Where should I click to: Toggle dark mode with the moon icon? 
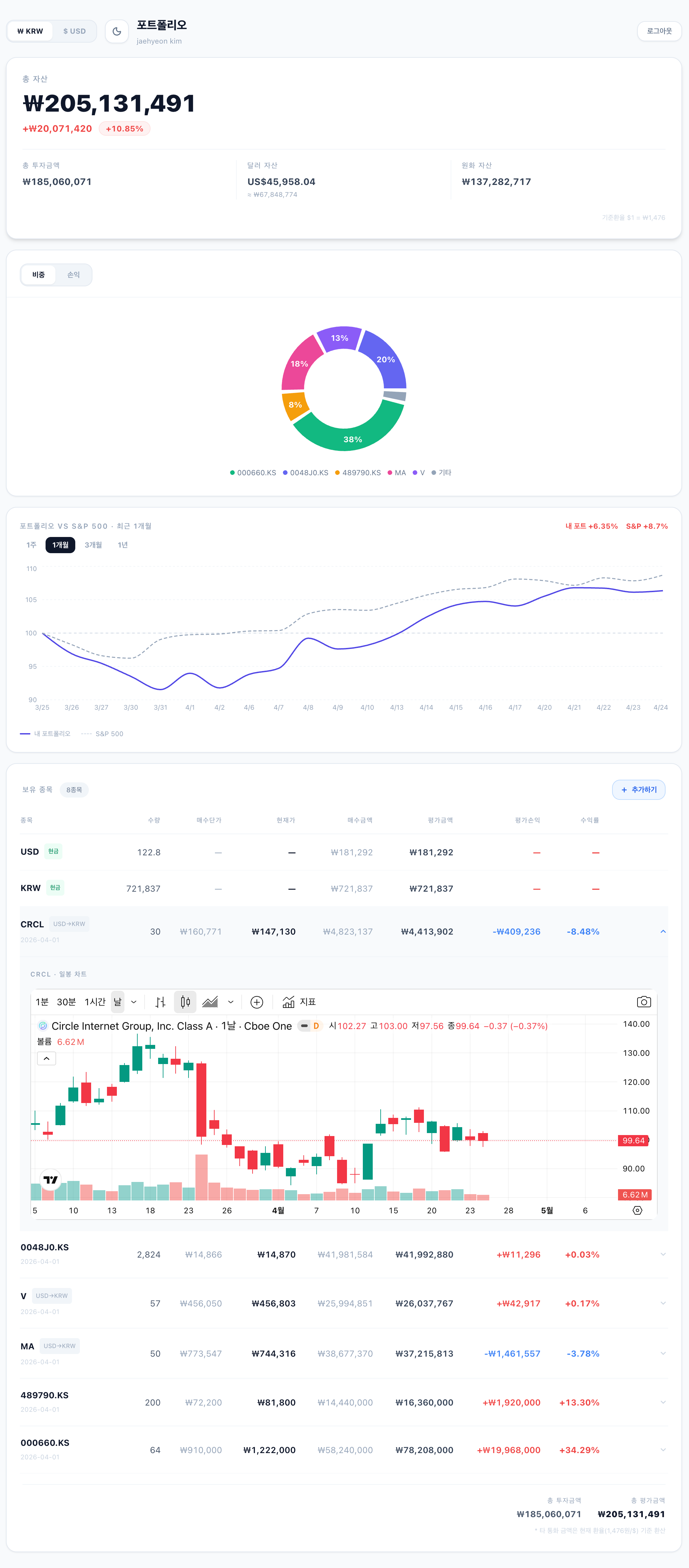coord(117,32)
